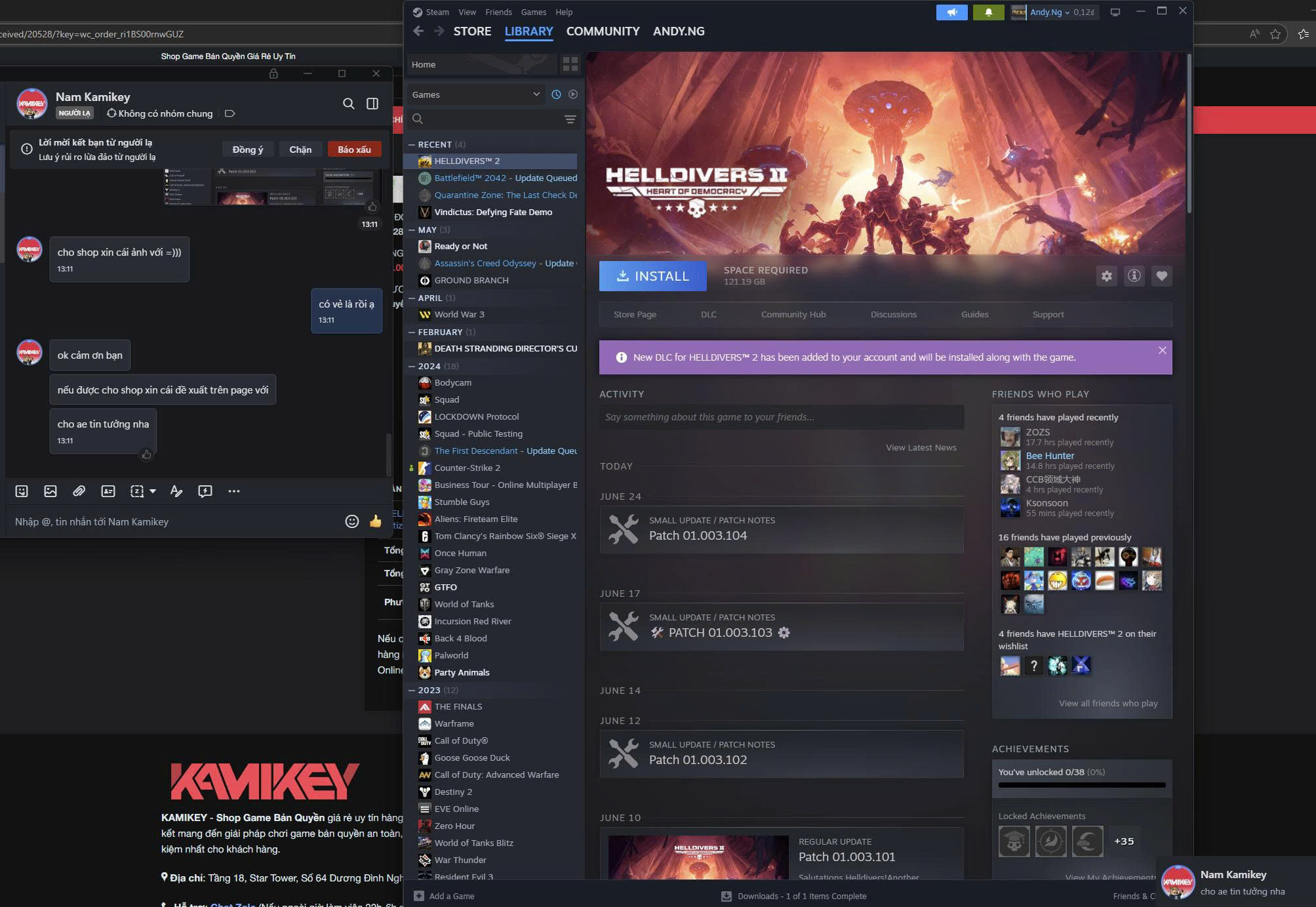Click the Steam back navigation arrow
1316x907 pixels.
(418, 31)
